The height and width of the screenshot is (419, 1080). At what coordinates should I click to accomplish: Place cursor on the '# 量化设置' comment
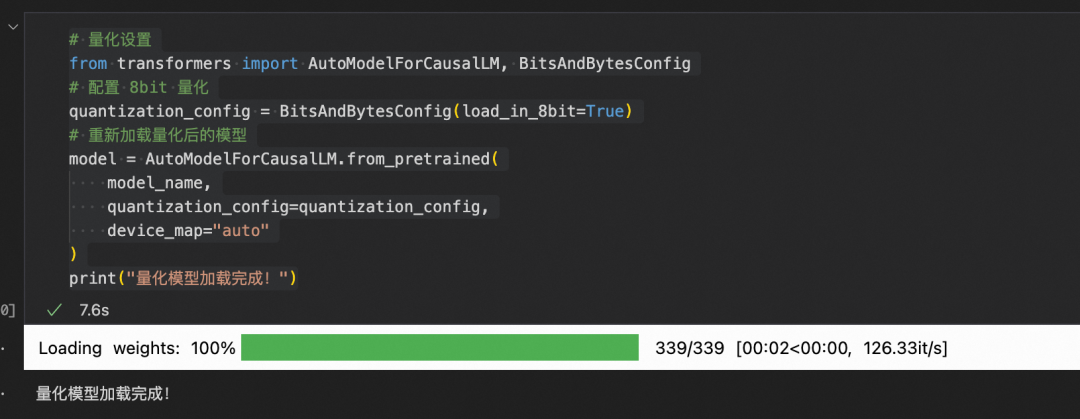110,41
